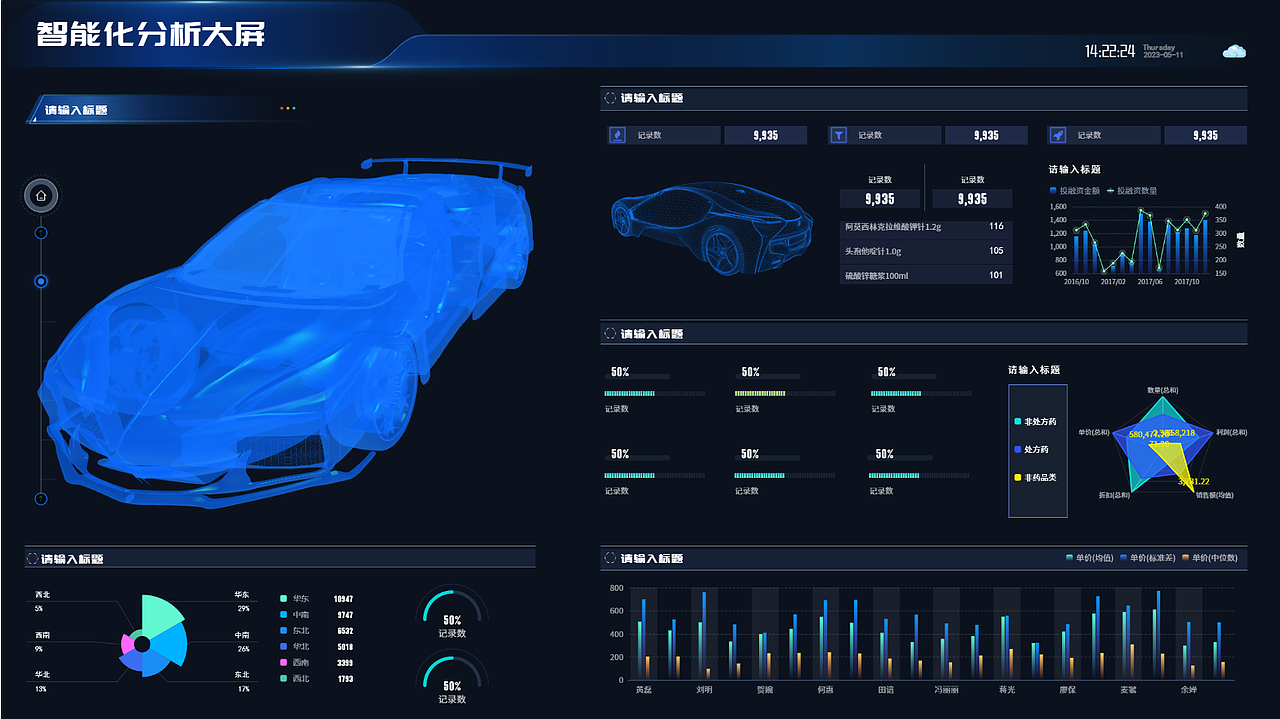Click the 利润(总和) radar axis label

coord(1230,432)
